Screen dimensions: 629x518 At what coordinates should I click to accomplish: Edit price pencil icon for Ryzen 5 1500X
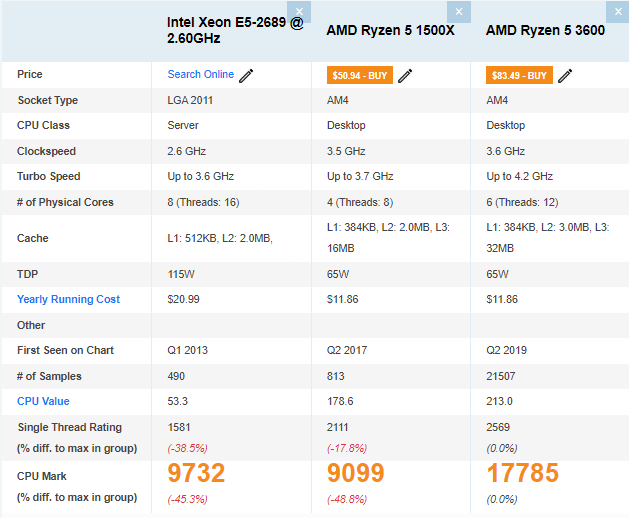coord(405,75)
